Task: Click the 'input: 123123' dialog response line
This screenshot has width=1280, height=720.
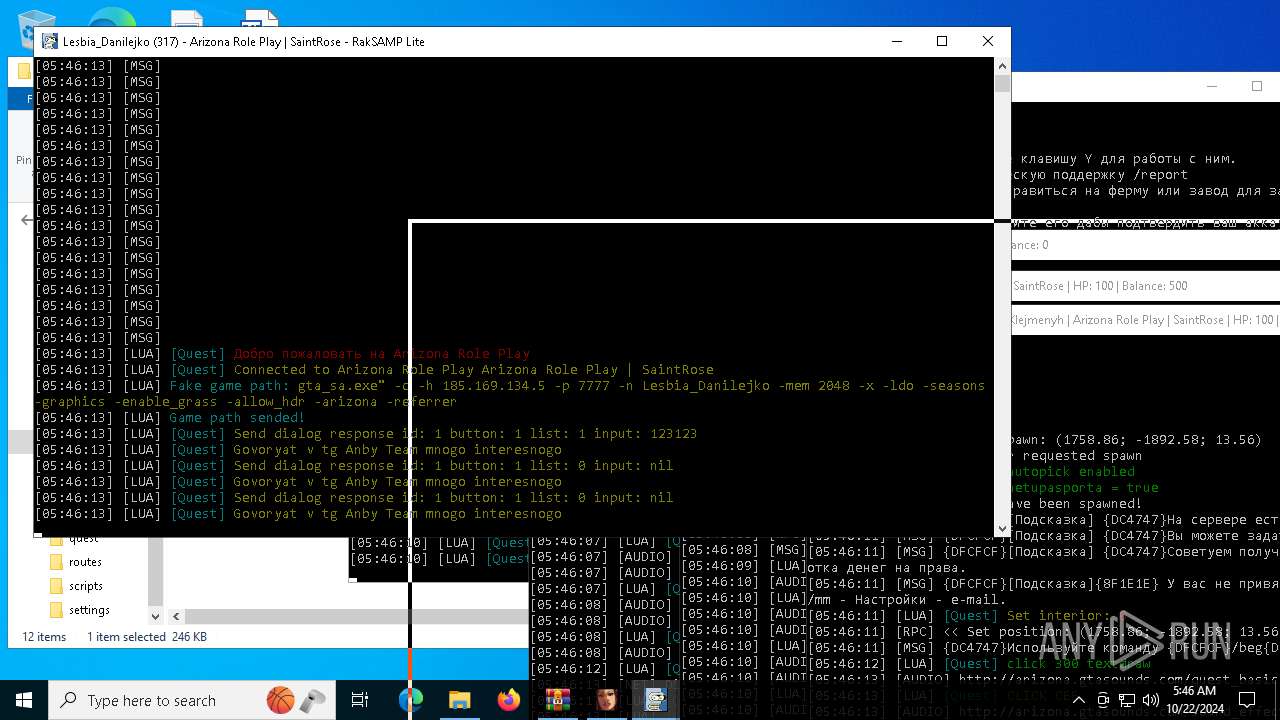Action: [x=366, y=433]
